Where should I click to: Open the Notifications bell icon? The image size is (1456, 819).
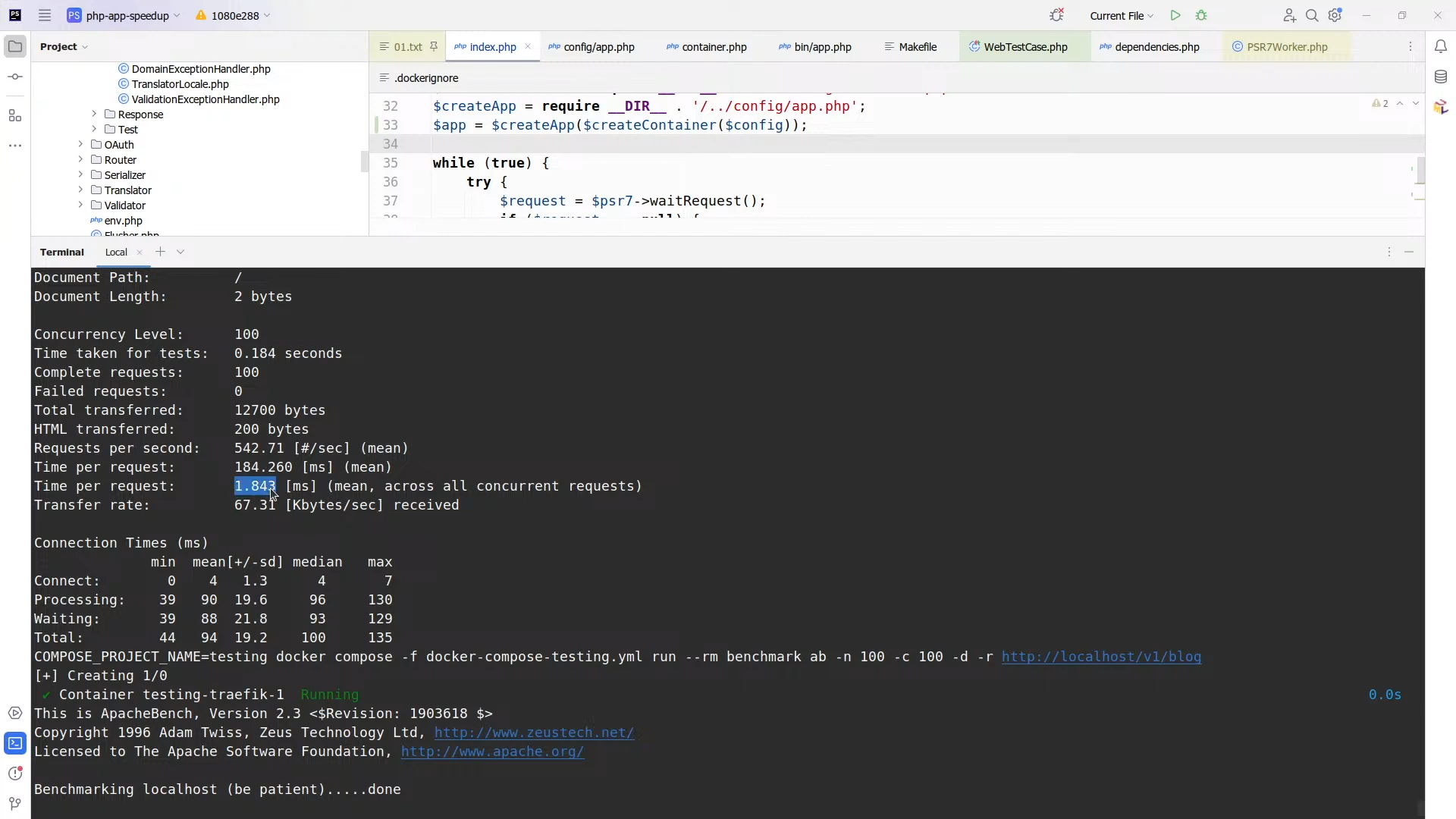click(x=1441, y=46)
